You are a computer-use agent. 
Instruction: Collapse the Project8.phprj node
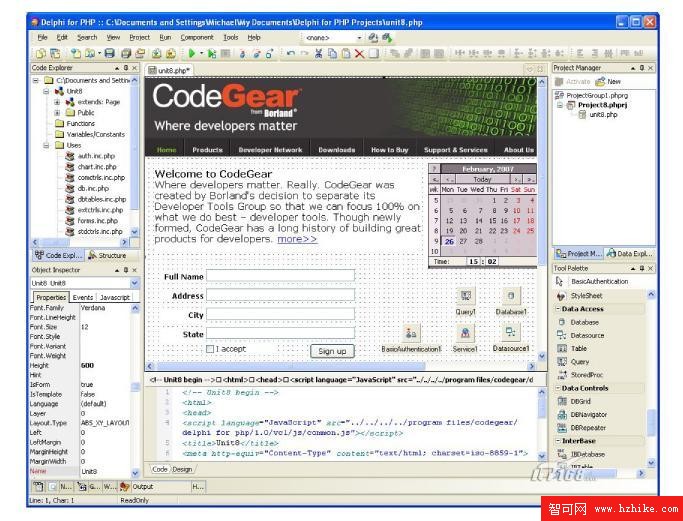point(560,105)
